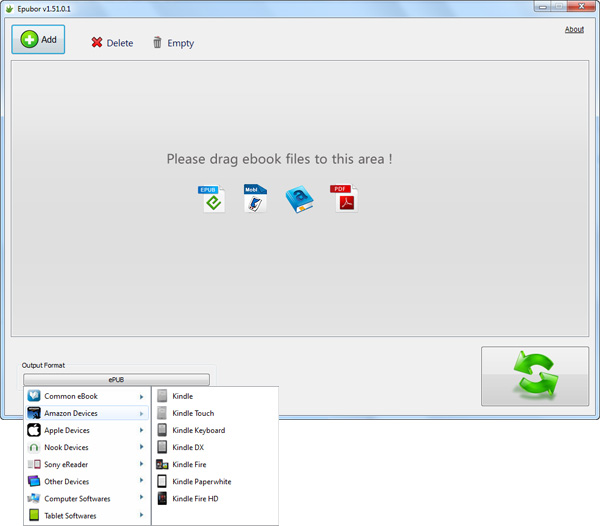Expand the arrow next to Common eBook
Viewport: 600px width, 526px height.
(141, 397)
